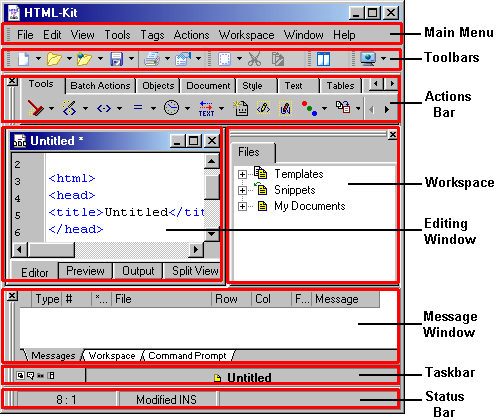Open the Tags menu
This screenshot has width=500, height=420.
click(x=152, y=35)
